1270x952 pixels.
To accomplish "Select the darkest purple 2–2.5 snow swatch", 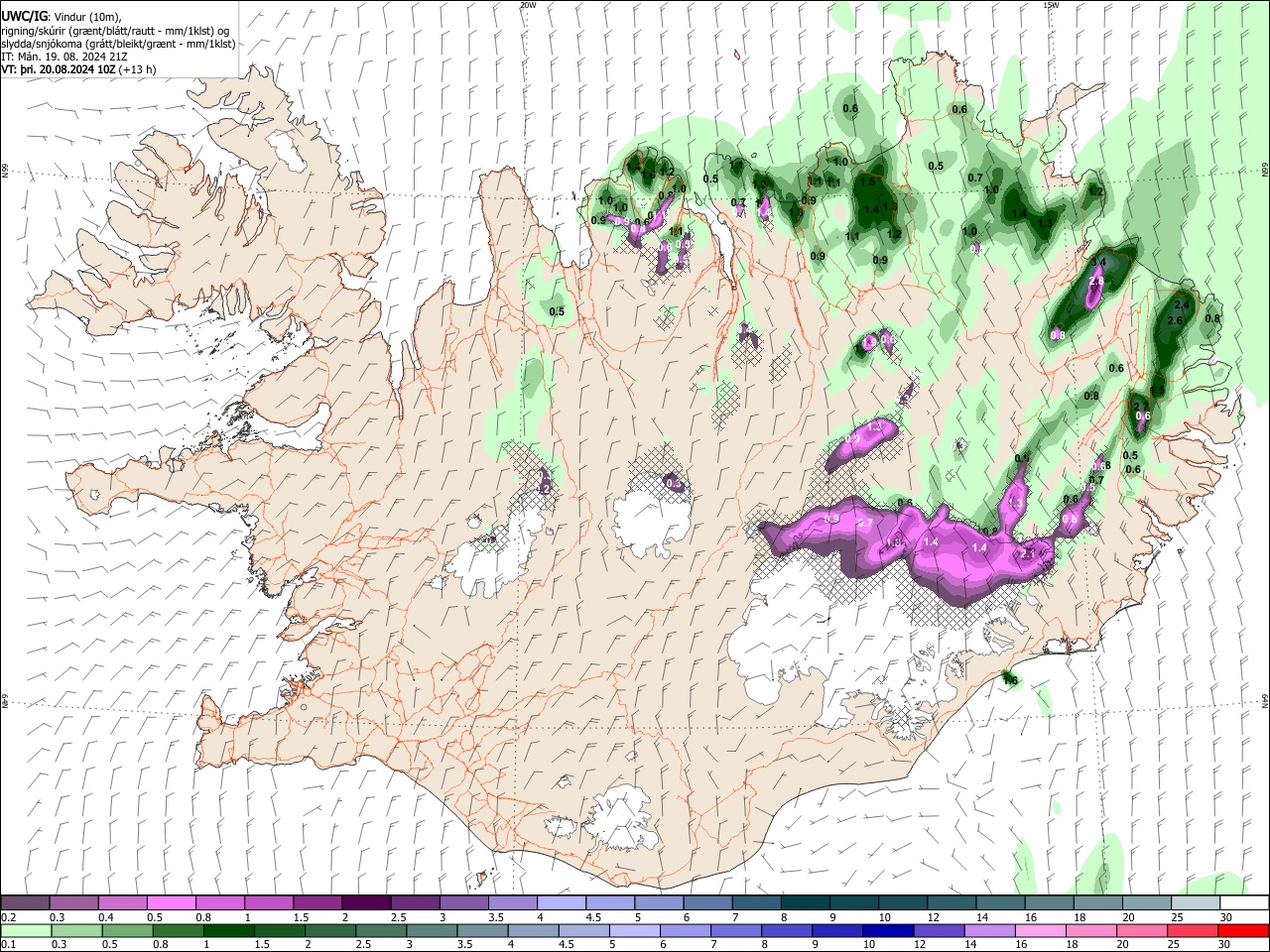I will point(365,903).
